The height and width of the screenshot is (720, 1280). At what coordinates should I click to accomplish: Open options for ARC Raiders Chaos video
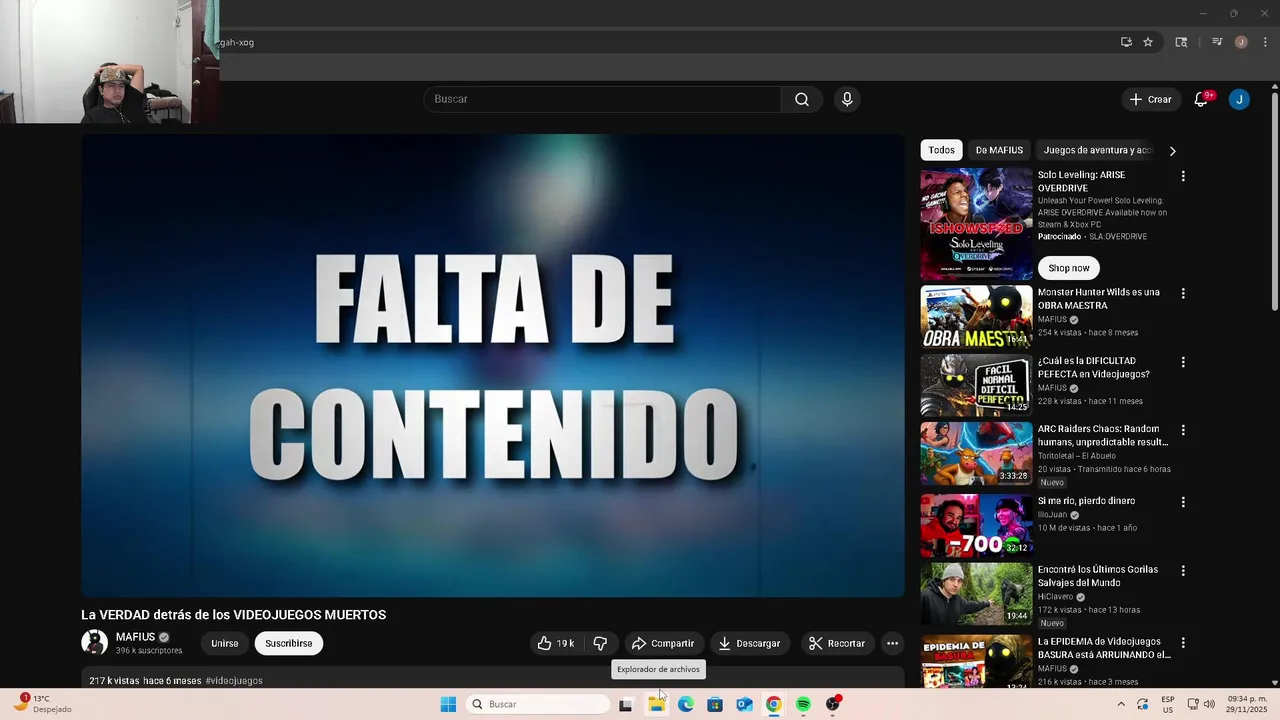(x=1183, y=430)
